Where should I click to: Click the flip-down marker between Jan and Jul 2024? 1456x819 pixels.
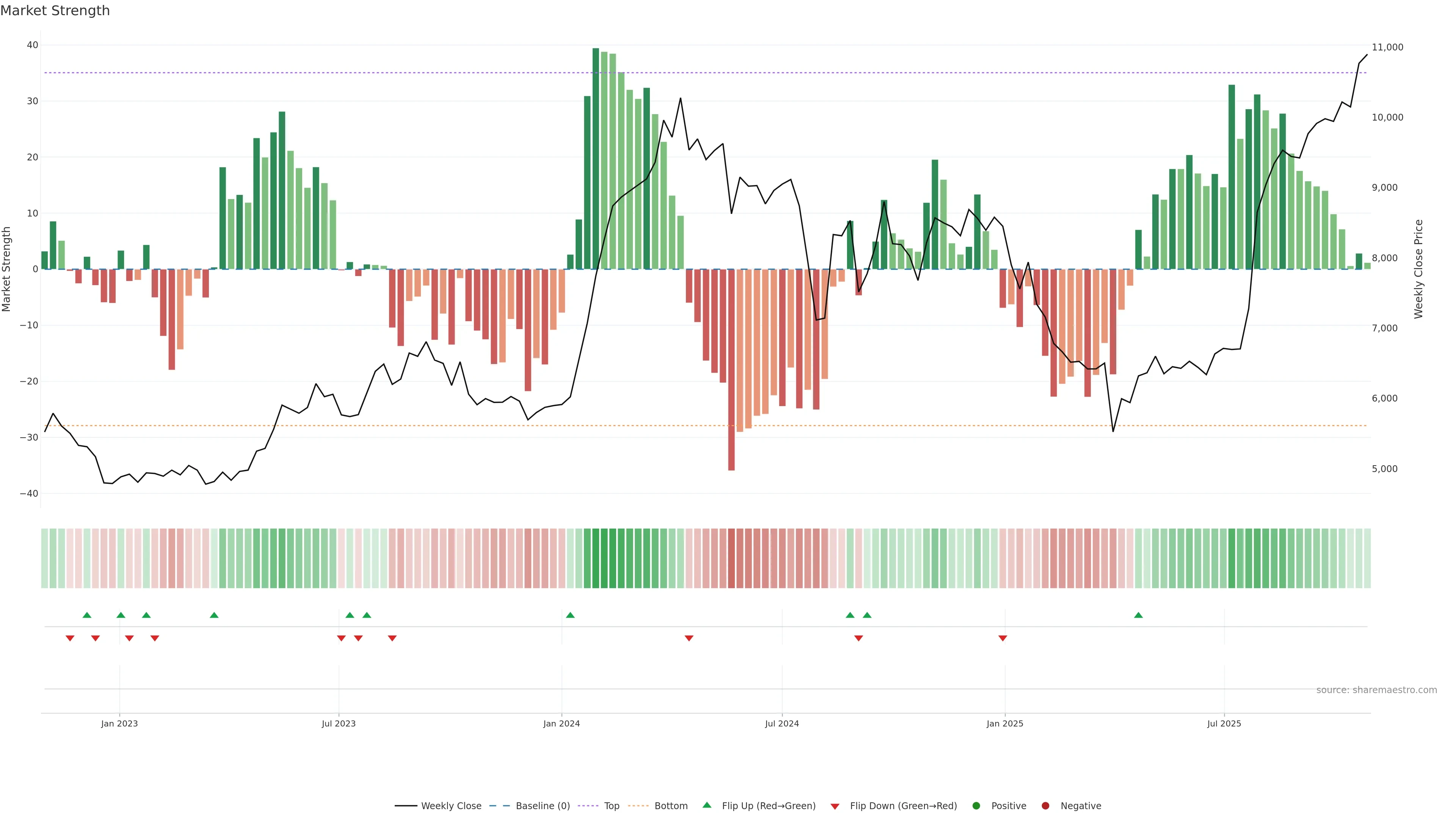pyautogui.click(x=689, y=638)
